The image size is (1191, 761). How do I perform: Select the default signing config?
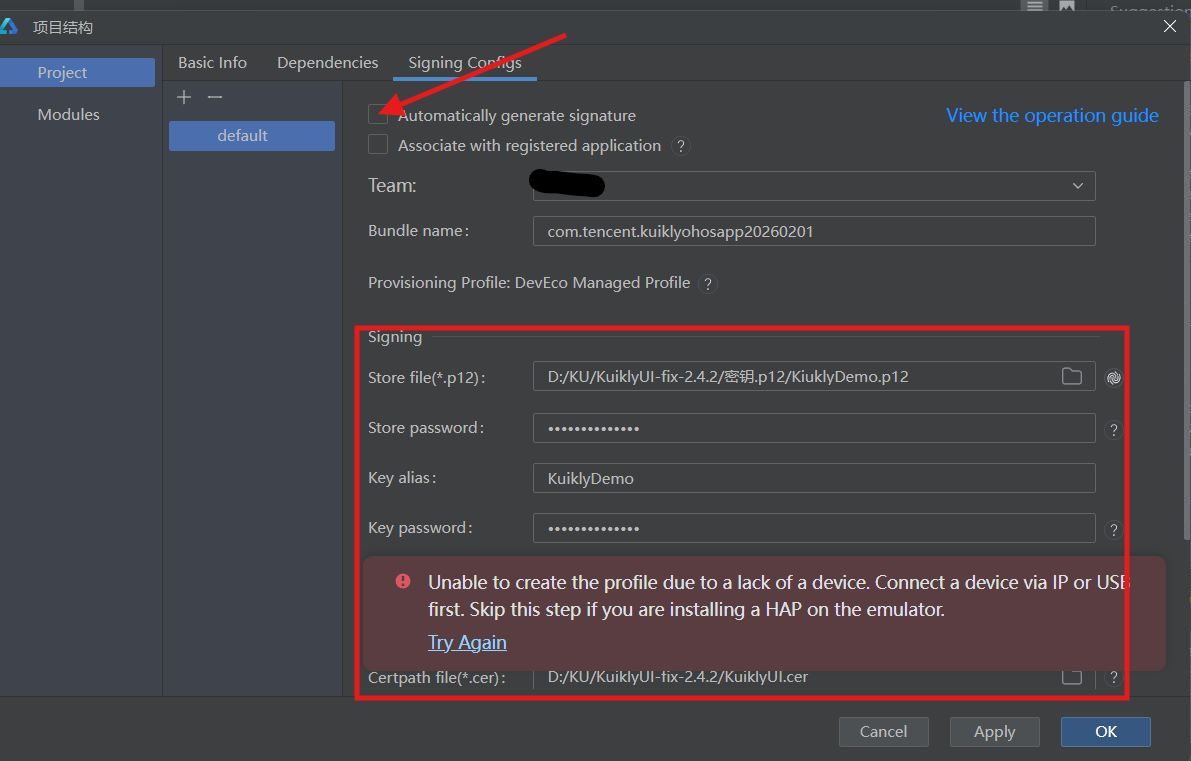click(x=251, y=136)
